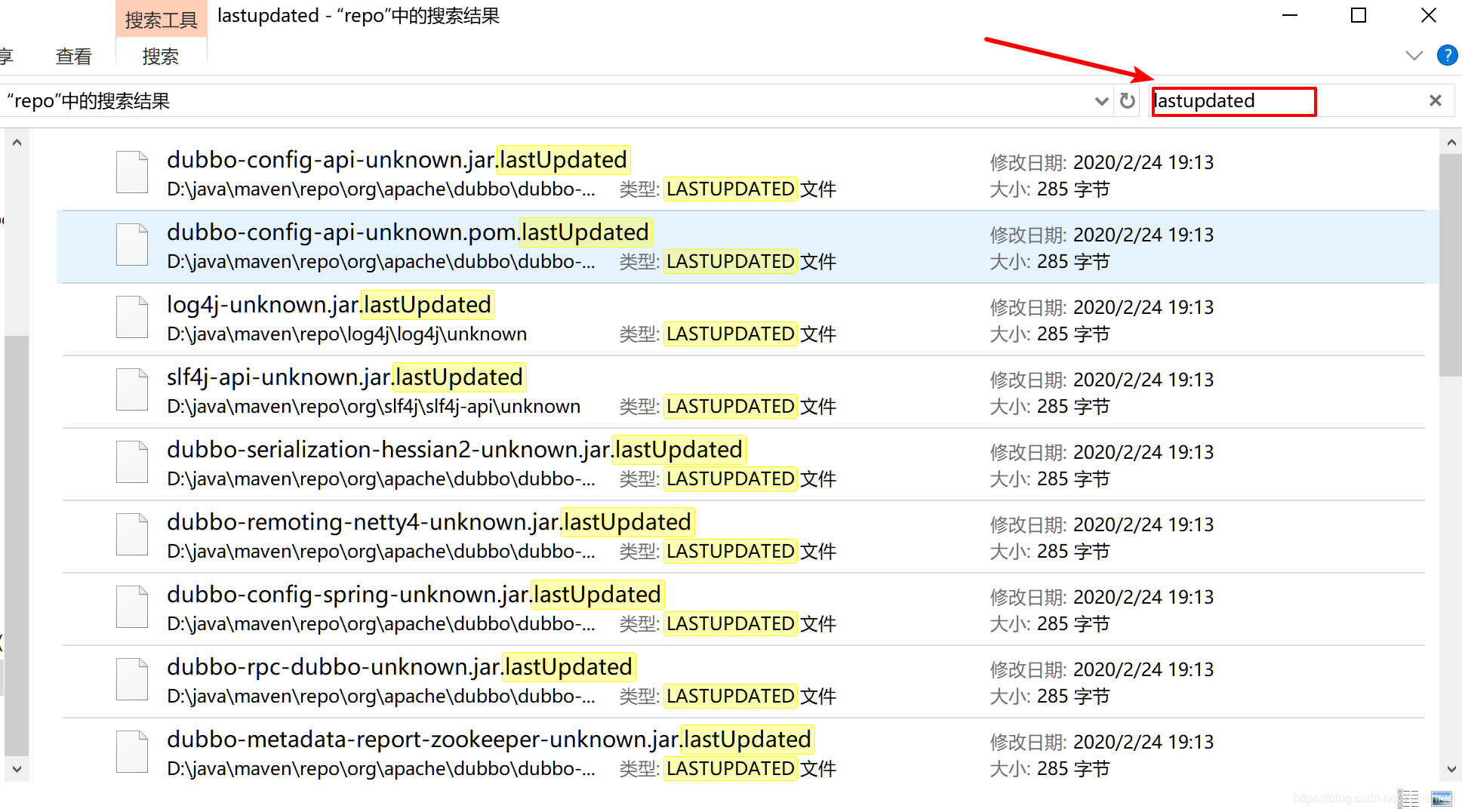1462x812 pixels.
Task: Select file icon of dubbo-rpc-dubbo result
Action: (132, 679)
